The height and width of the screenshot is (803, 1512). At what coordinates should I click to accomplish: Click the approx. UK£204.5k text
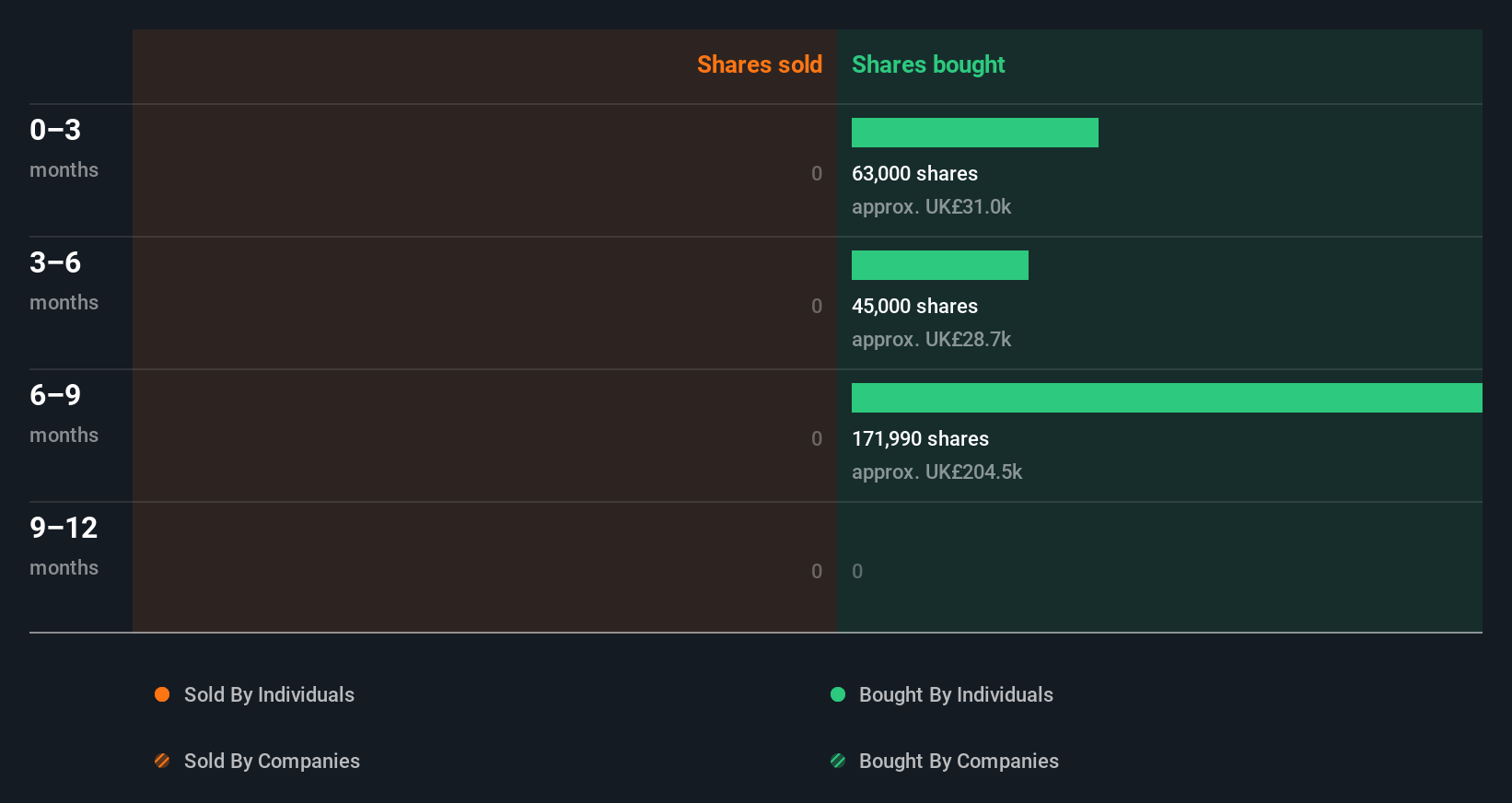pyautogui.click(x=936, y=471)
